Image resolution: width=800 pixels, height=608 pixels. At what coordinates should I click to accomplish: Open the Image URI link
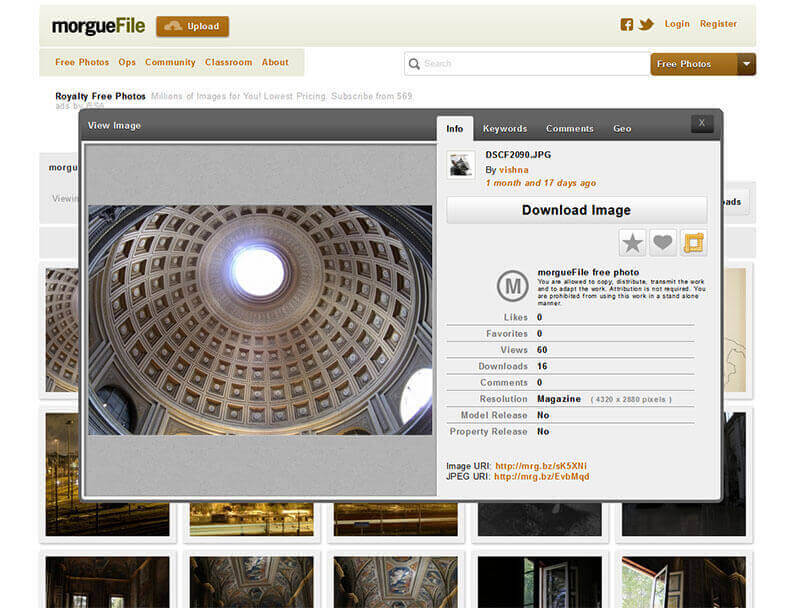pos(541,466)
